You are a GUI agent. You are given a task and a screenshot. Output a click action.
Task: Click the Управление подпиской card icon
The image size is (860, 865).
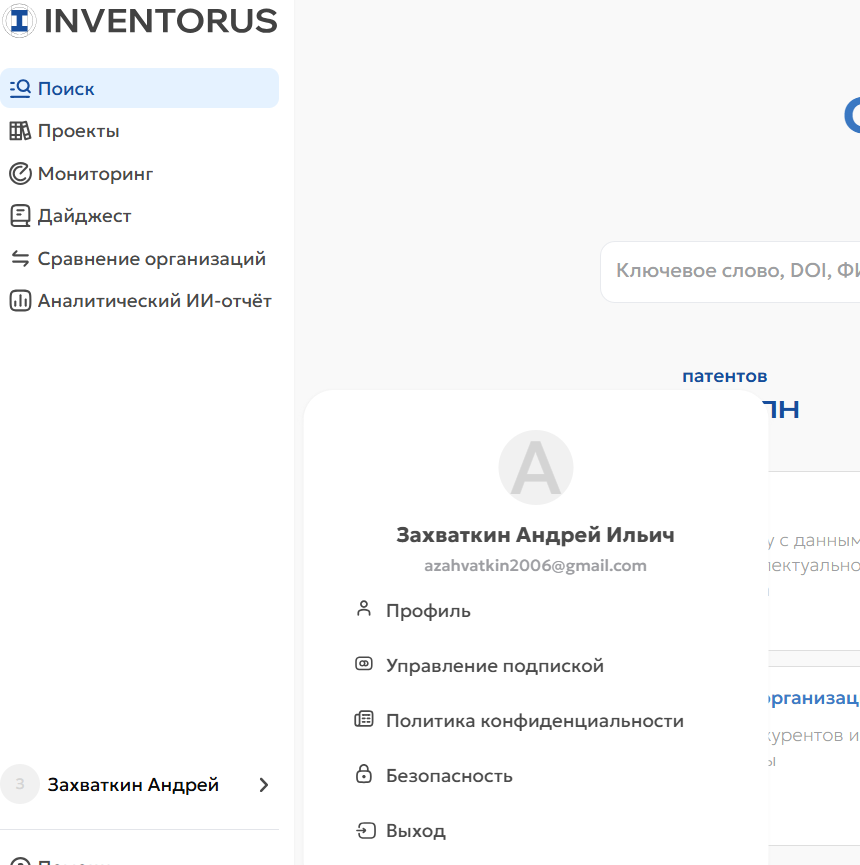coord(364,664)
